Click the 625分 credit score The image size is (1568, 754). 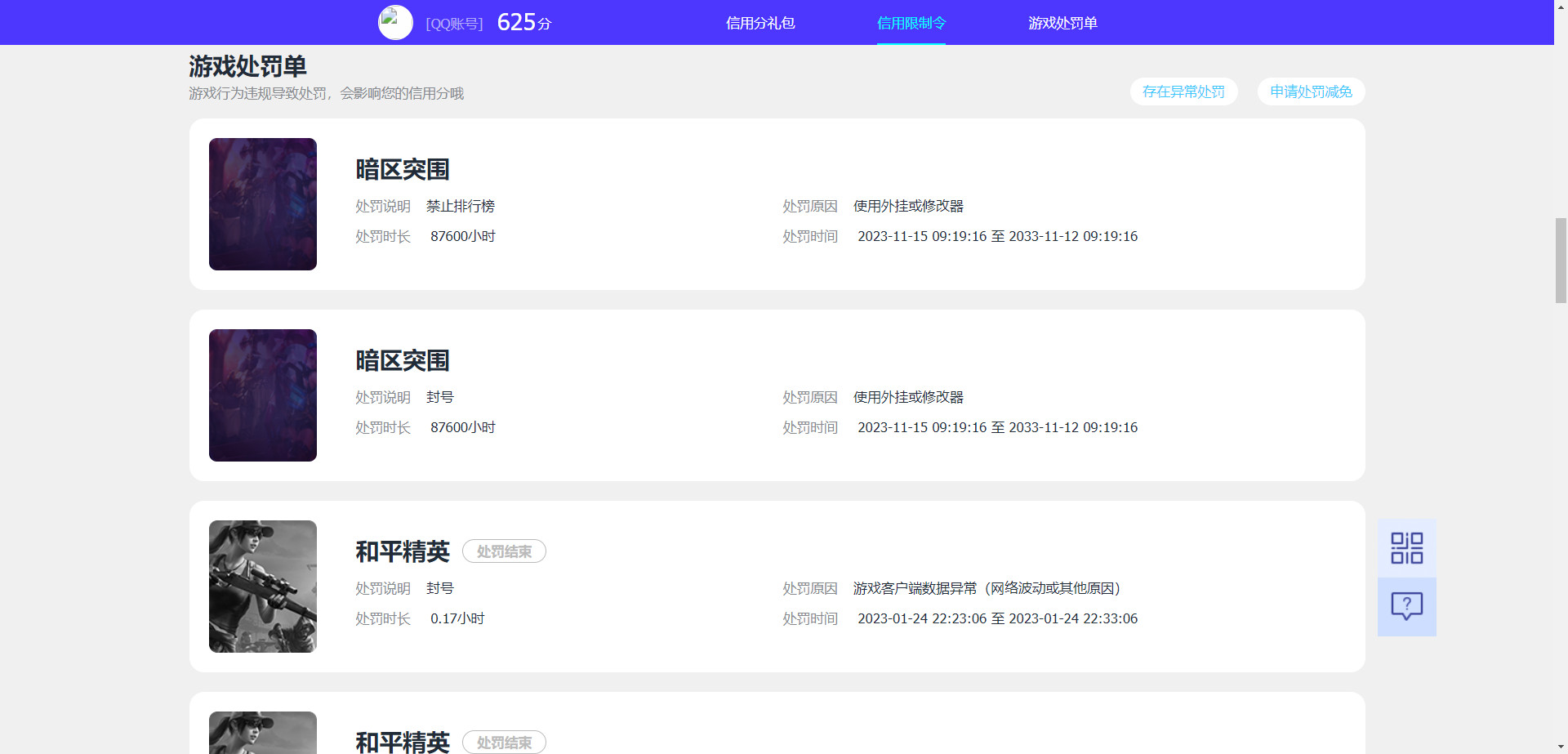(x=523, y=22)
